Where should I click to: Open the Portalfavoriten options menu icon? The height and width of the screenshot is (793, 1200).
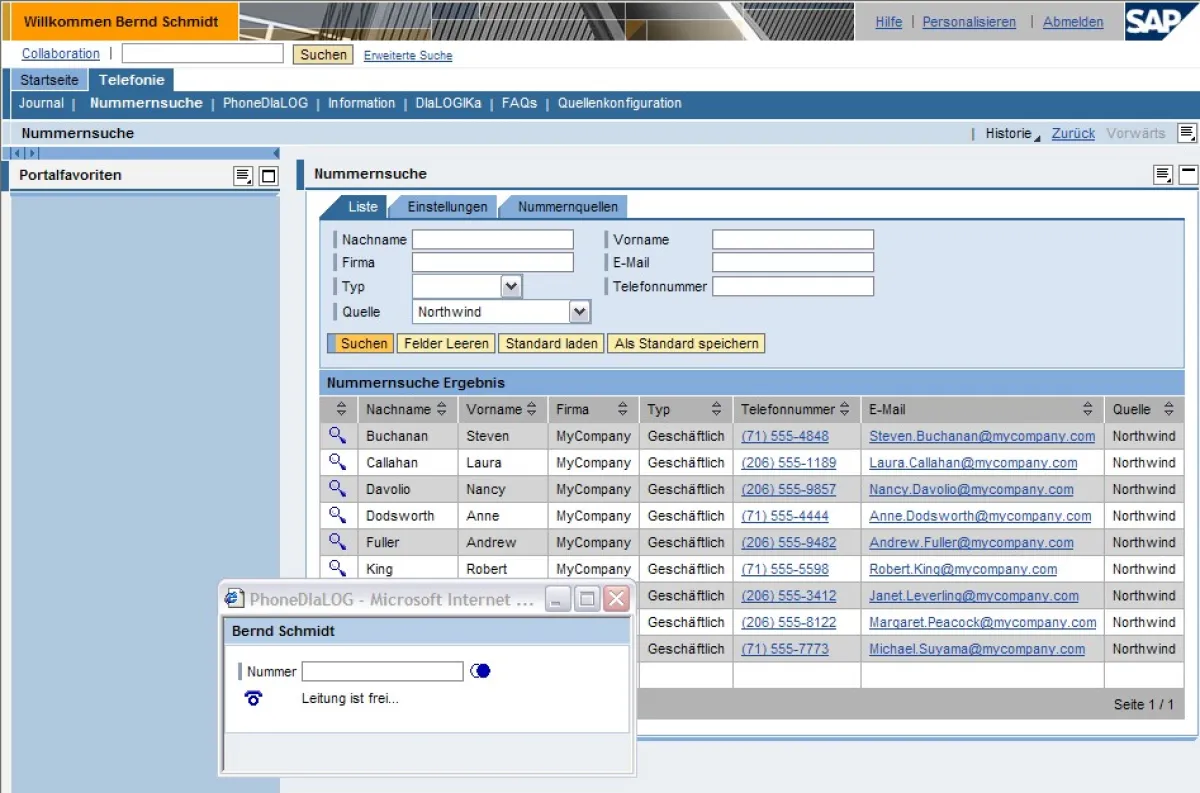point(243,175)
